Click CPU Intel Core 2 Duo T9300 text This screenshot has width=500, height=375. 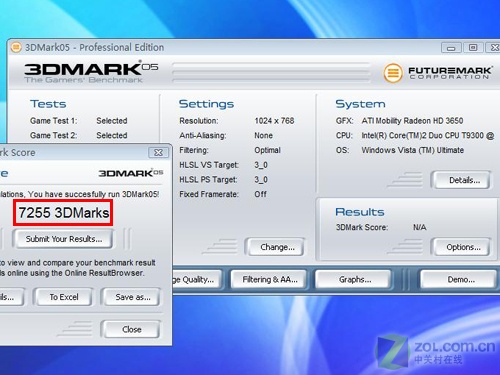click(x=428, y=135)
